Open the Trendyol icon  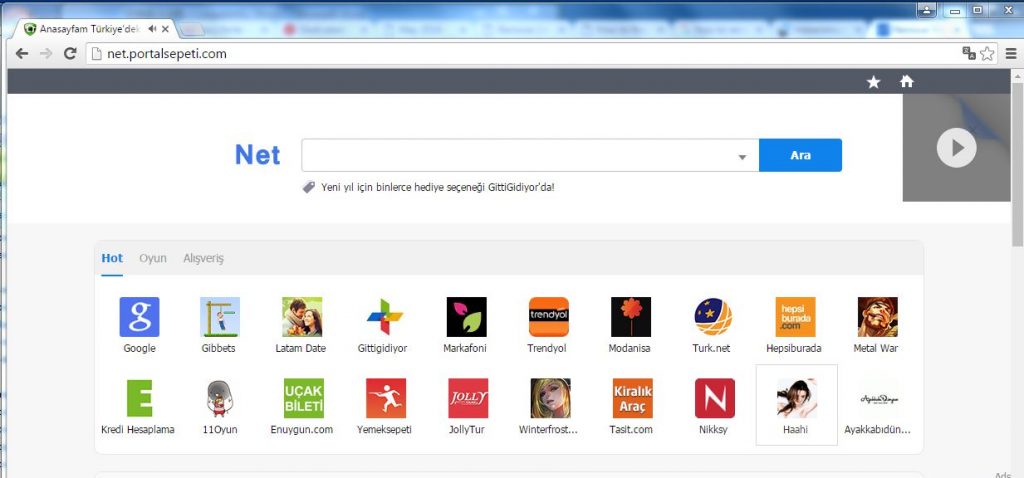549,317
